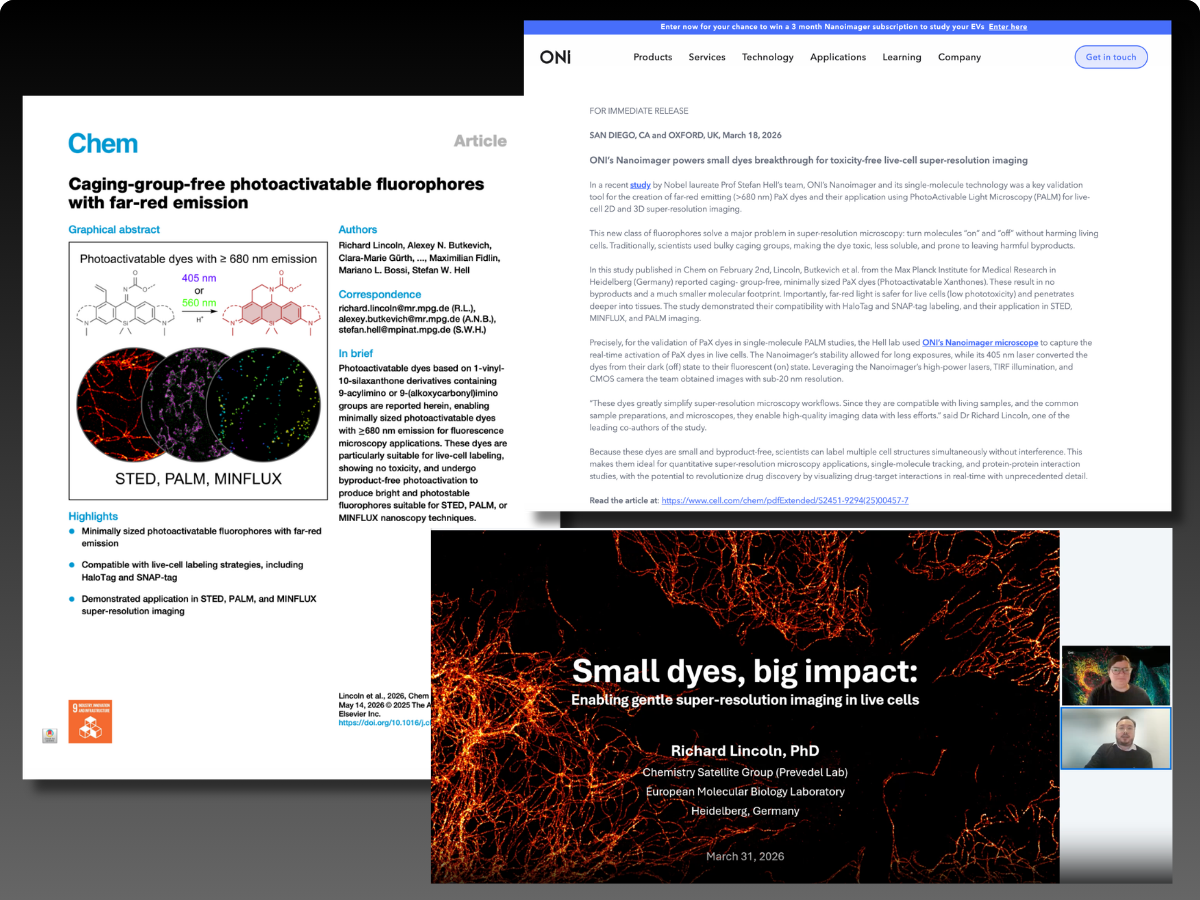Click 'European Molecular Biology Laboratory' on slide
1200x900 pixels.
(745, 791)
